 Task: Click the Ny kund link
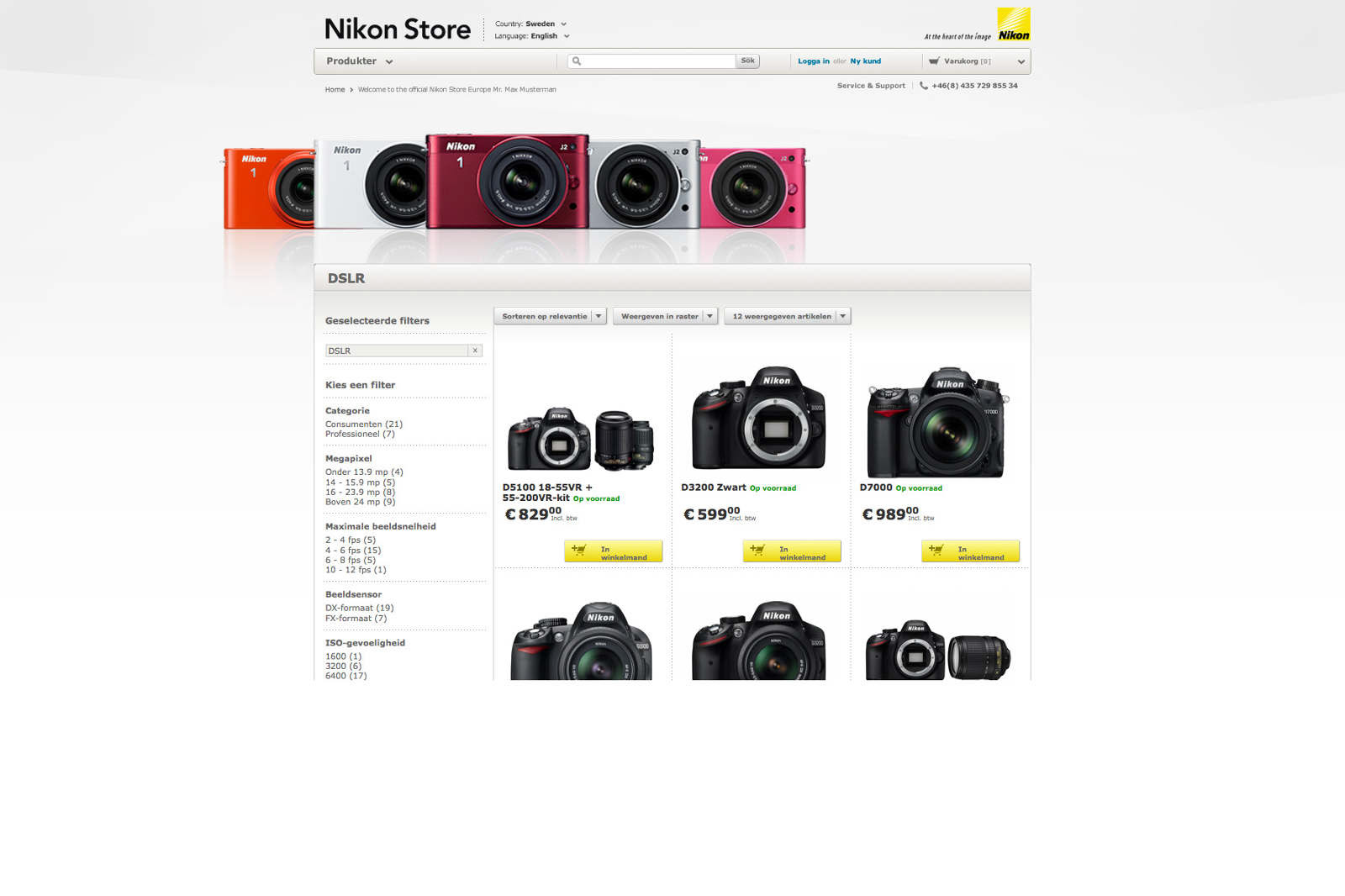(866, 61)
